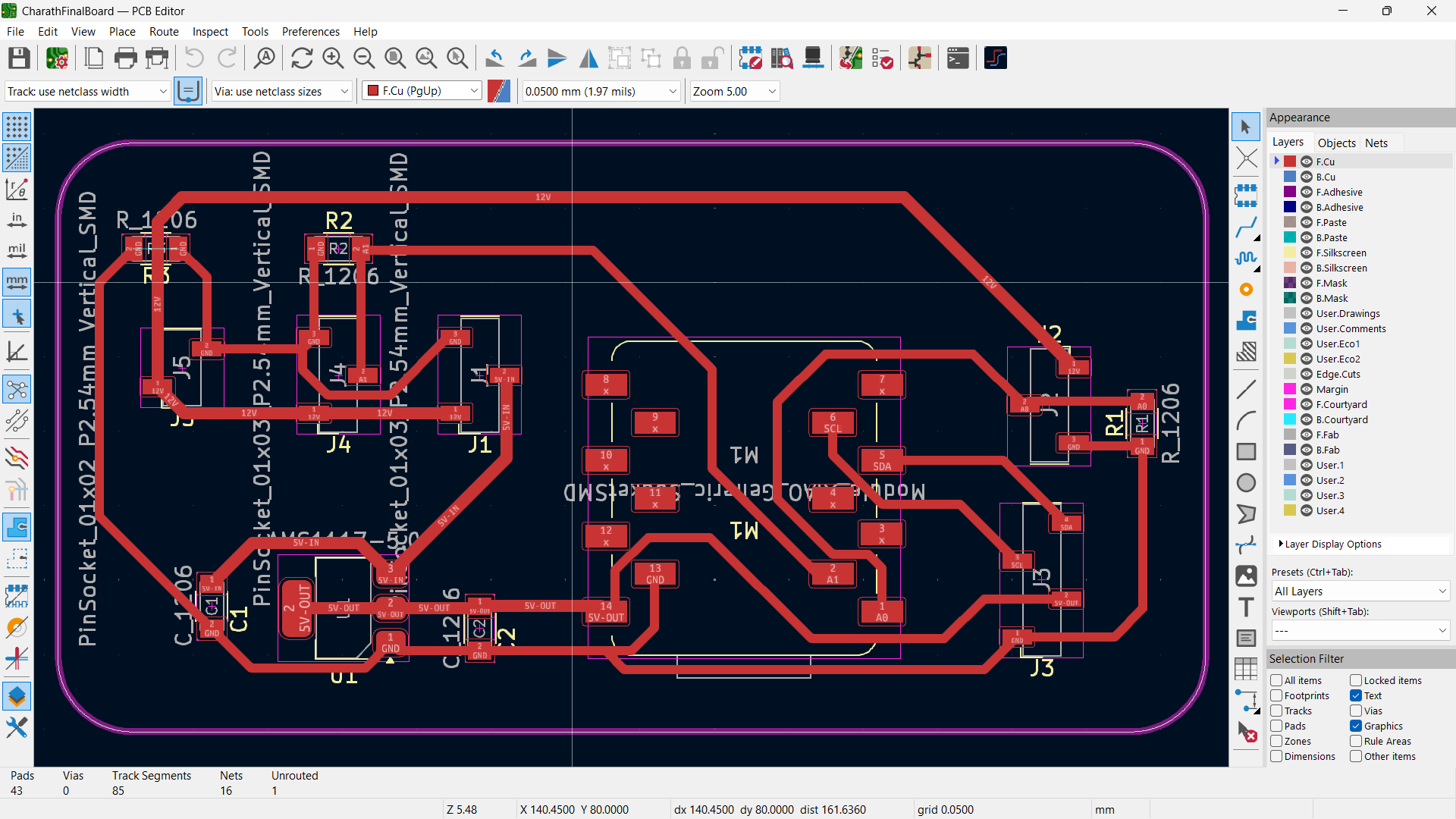1456x819 pixels.
Task: Uncheck the Graphics selection filter
Action: point(1356,726)
